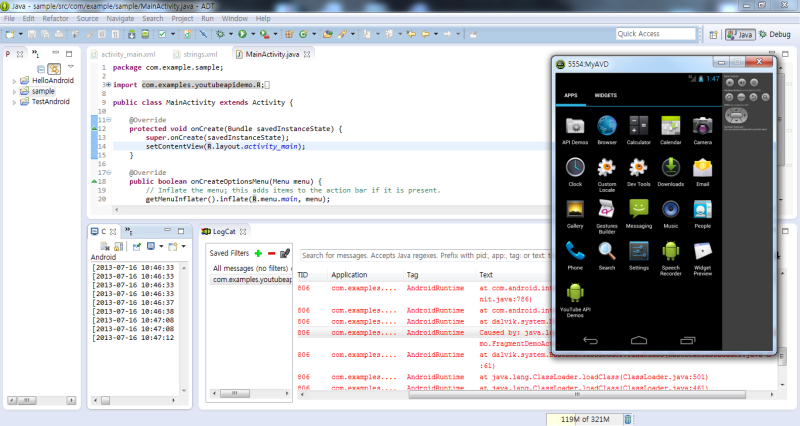The width and height of the screenshot is (800, 426).
Task: Click the New Java Package icon
Action: pos(289,34)
